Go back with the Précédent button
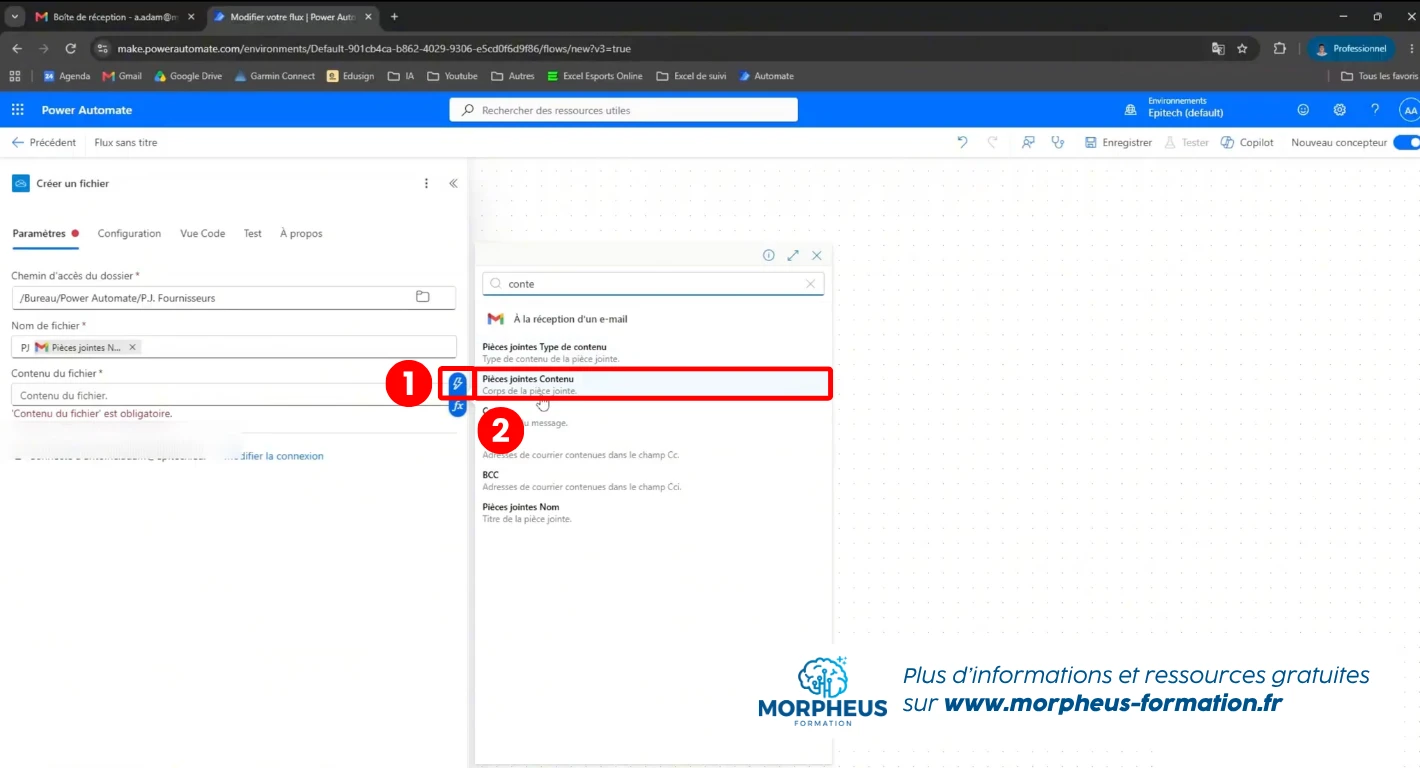Image resolution: width=1420 pixels, height=768 pixels. click(44, 143)
